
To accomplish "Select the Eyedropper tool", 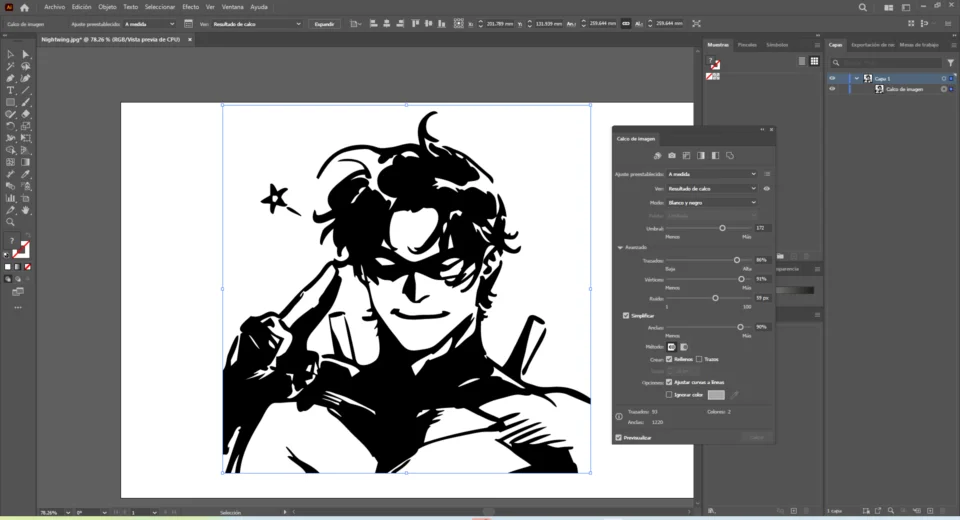I will 26,174.
